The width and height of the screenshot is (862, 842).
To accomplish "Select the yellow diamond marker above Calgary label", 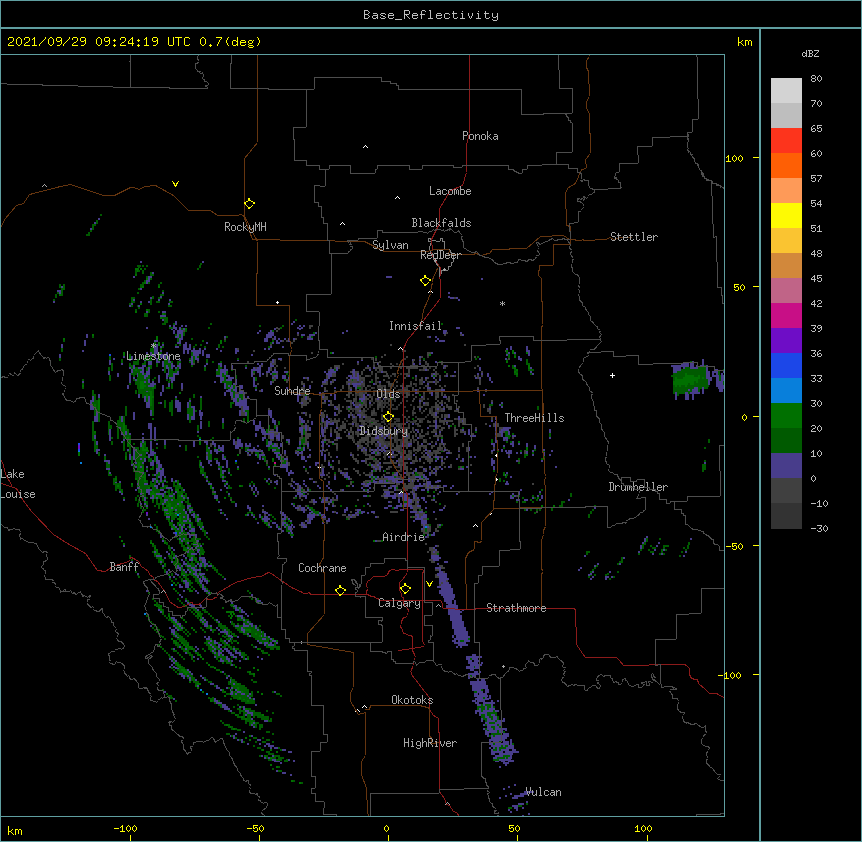I will coord(405,589).
